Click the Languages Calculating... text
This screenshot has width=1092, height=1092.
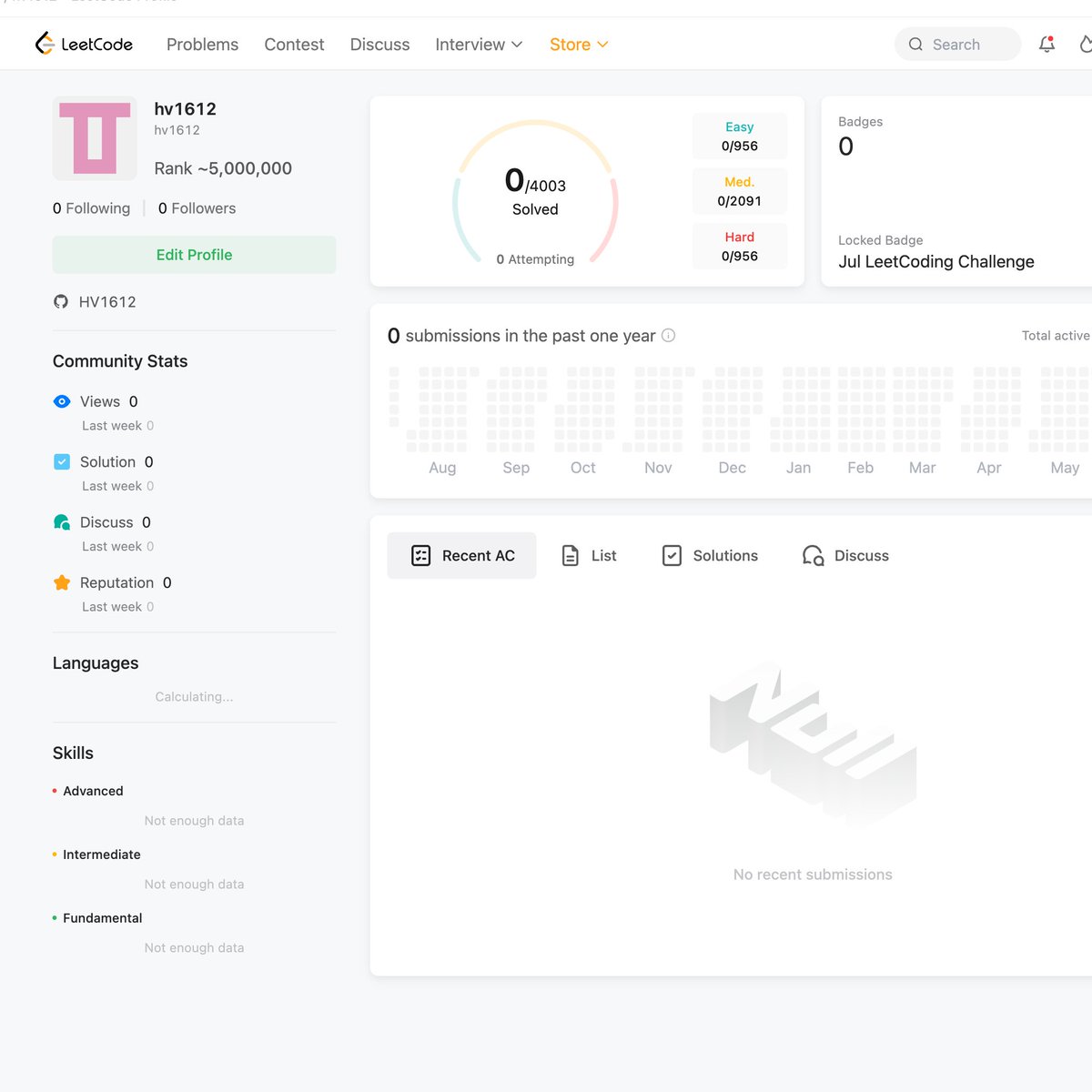194,697
